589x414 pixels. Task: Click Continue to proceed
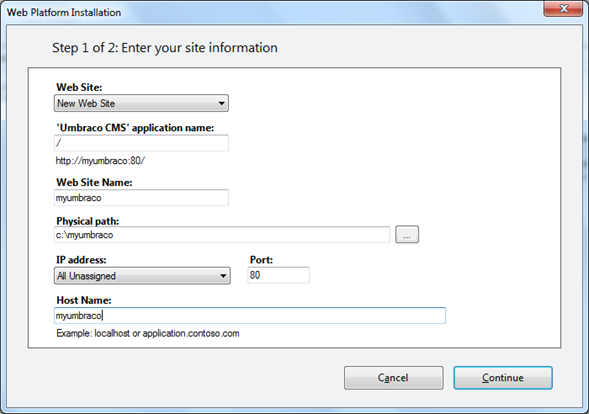pyautogui.click(x=503, y=378)
